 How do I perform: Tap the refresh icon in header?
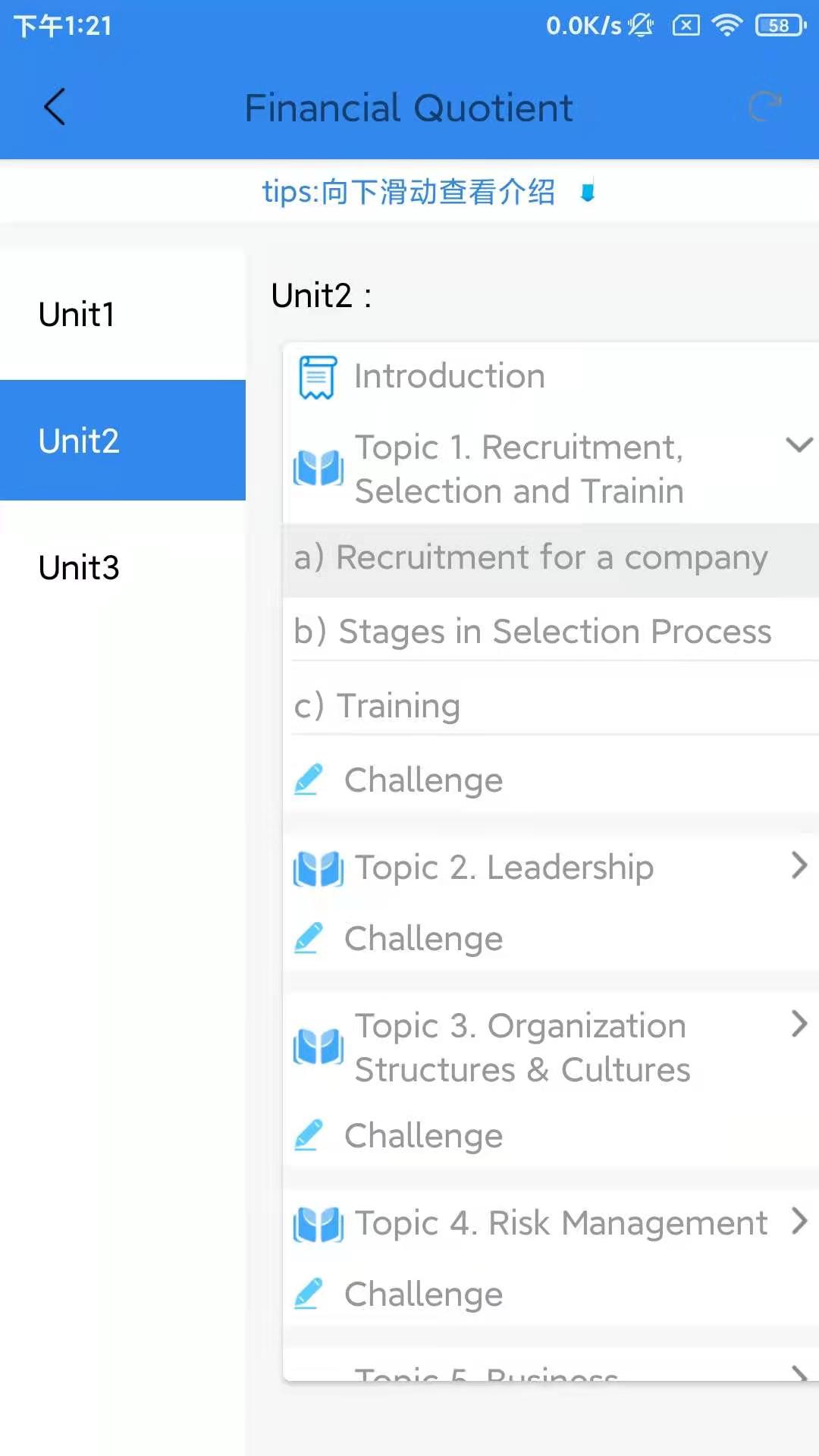click(764, 107)
